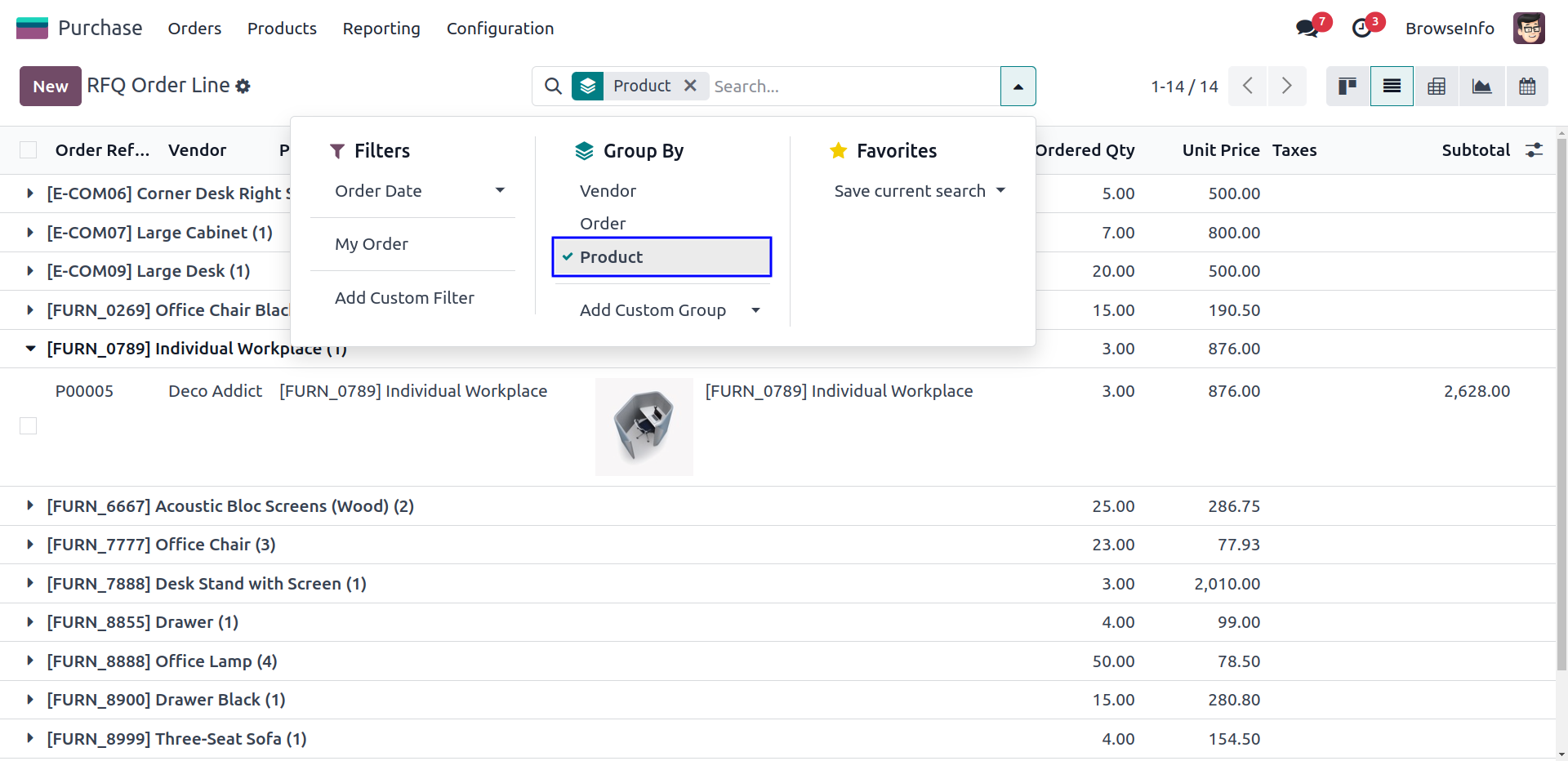This screenshot has height=761, width=1568.
Task: Open optional columns settings icon
Action: click(x=1535, y=150)
